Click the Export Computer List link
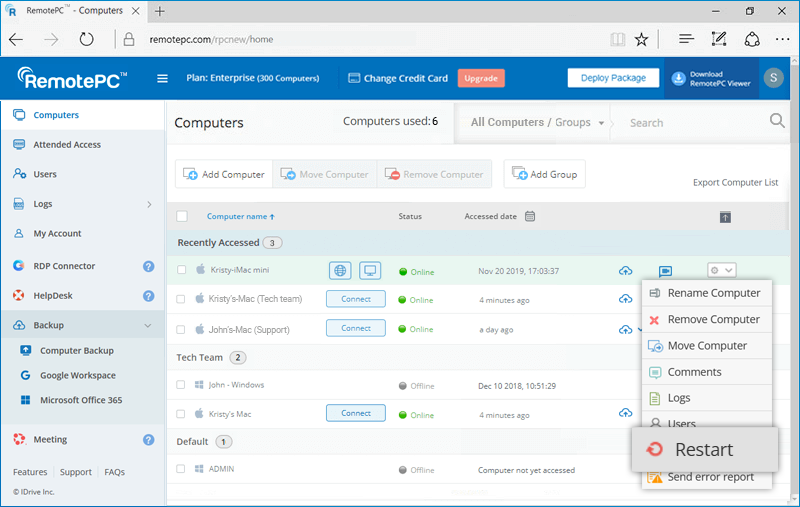 (x=735, y=183)
